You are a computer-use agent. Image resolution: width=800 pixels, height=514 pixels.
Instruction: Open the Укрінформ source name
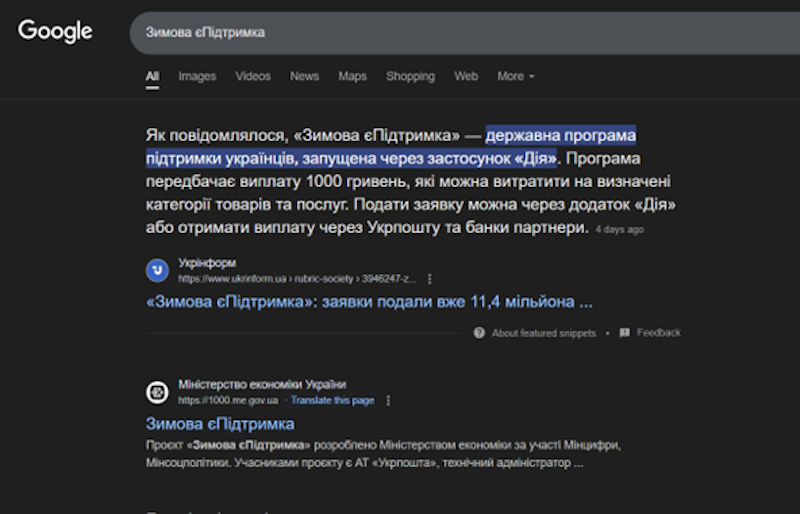207,263
